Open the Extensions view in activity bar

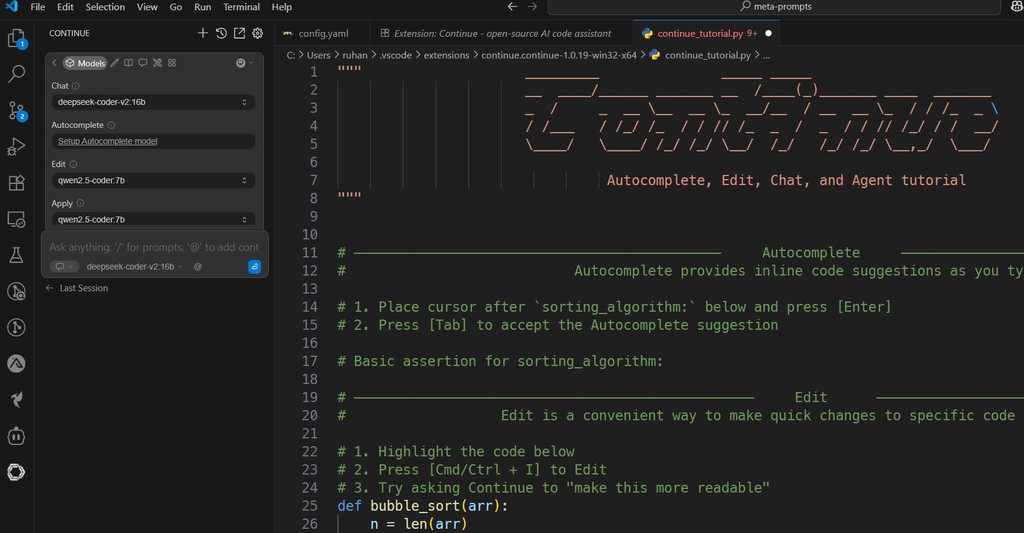pyautogui.click(x=16, y=183)
